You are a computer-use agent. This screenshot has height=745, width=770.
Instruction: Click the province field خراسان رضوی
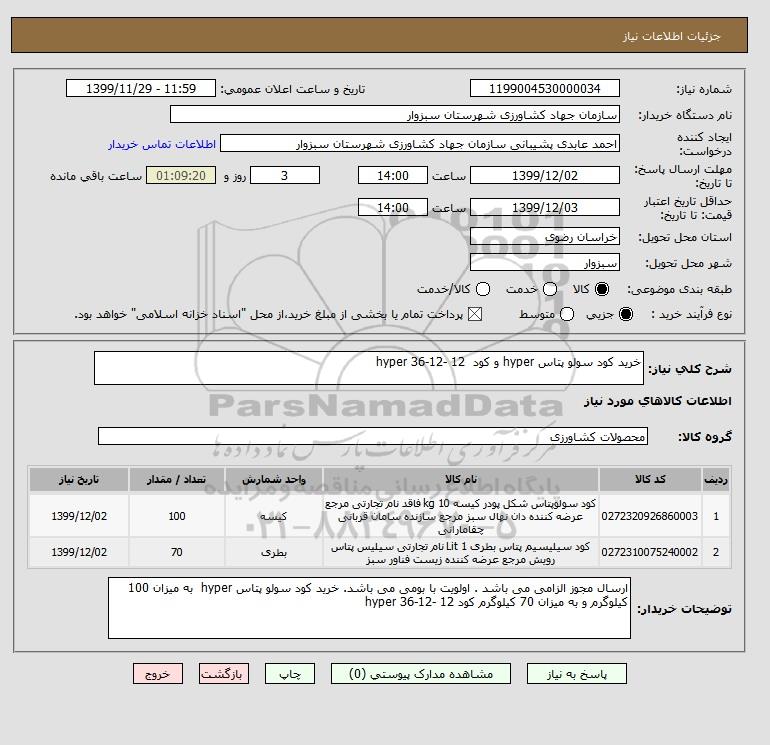[x=545, y=237]
